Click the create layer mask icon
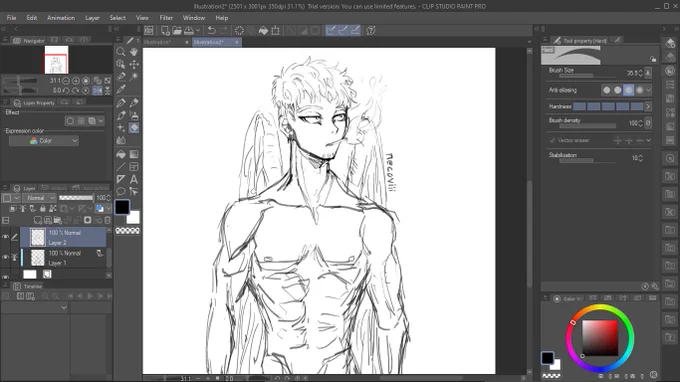680x382 pixels. (88, 220)
